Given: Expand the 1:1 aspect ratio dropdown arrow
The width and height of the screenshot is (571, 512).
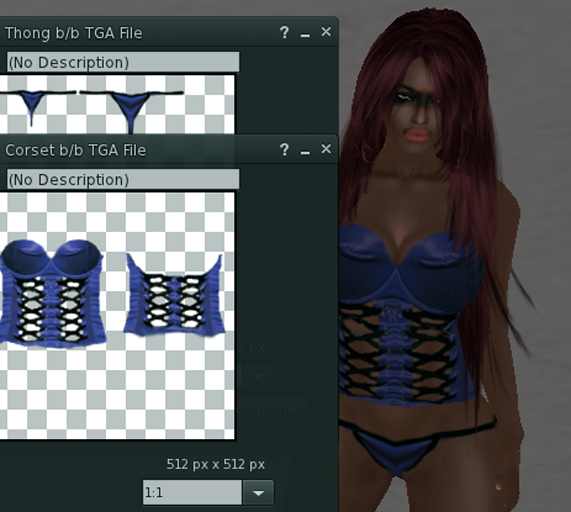Looking at the screenshot, I should coord(258,493).
